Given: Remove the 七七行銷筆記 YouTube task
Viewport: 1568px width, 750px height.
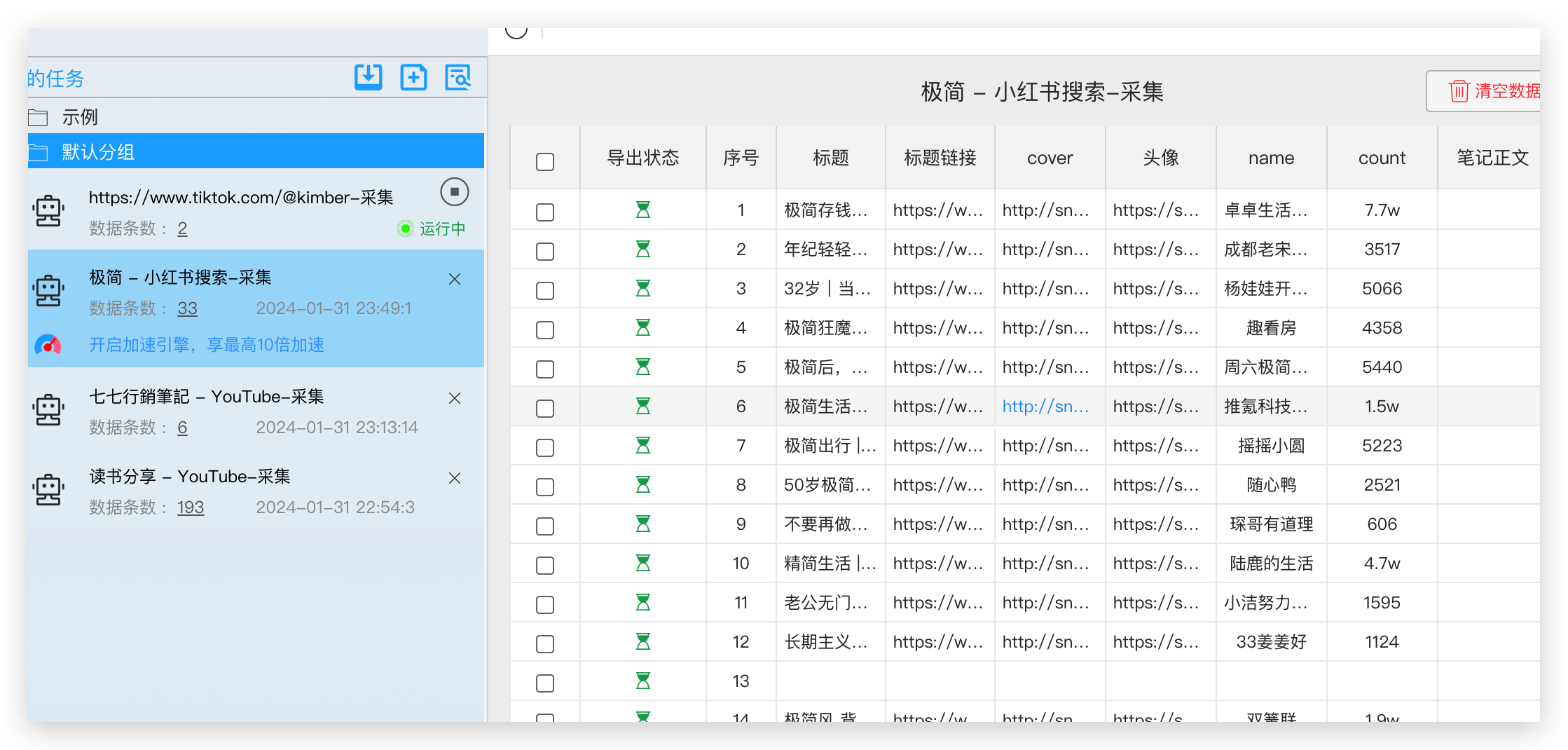Looking at the screenshot, I should 455,398.
